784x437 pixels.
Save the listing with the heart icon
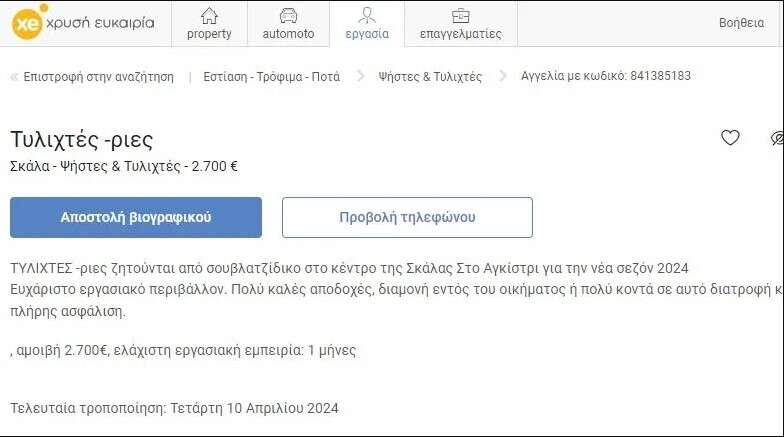730,138
